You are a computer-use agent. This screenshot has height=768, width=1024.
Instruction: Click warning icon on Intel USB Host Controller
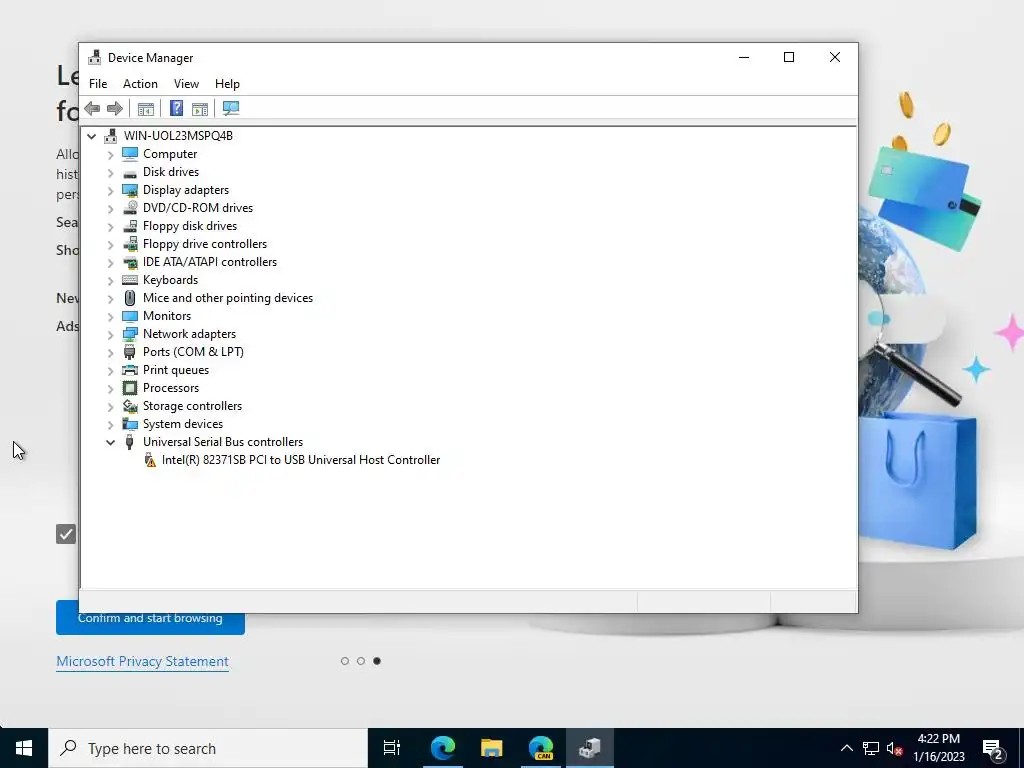coord(150,460)
